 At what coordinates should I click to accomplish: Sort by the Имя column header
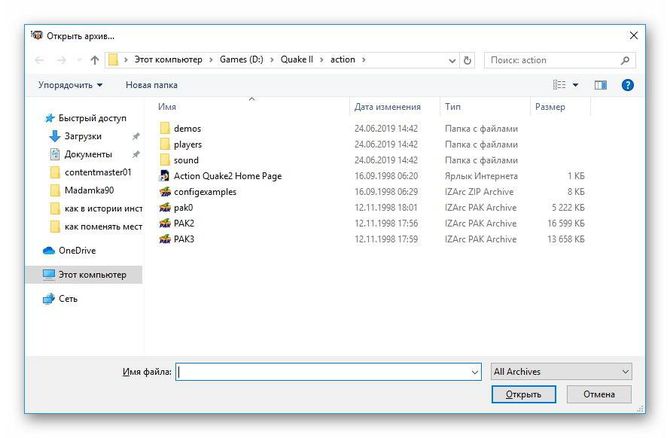(x=167, y=107)
